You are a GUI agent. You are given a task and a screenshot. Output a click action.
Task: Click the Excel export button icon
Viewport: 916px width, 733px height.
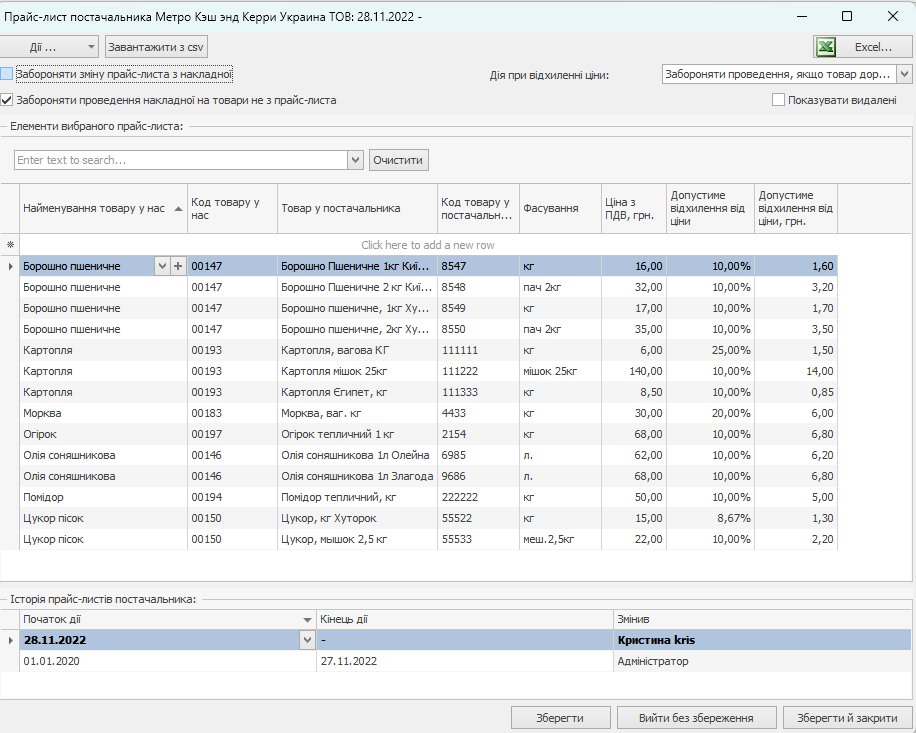click(x=827, y=47)
